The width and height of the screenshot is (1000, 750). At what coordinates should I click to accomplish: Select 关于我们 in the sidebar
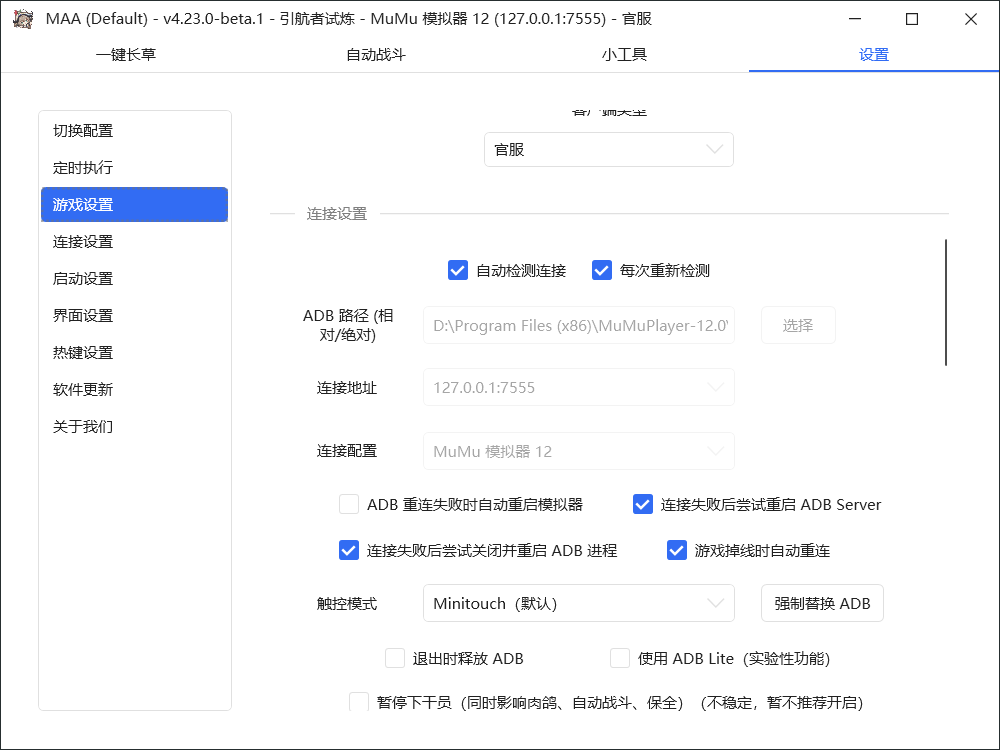(x=83, y=426)
